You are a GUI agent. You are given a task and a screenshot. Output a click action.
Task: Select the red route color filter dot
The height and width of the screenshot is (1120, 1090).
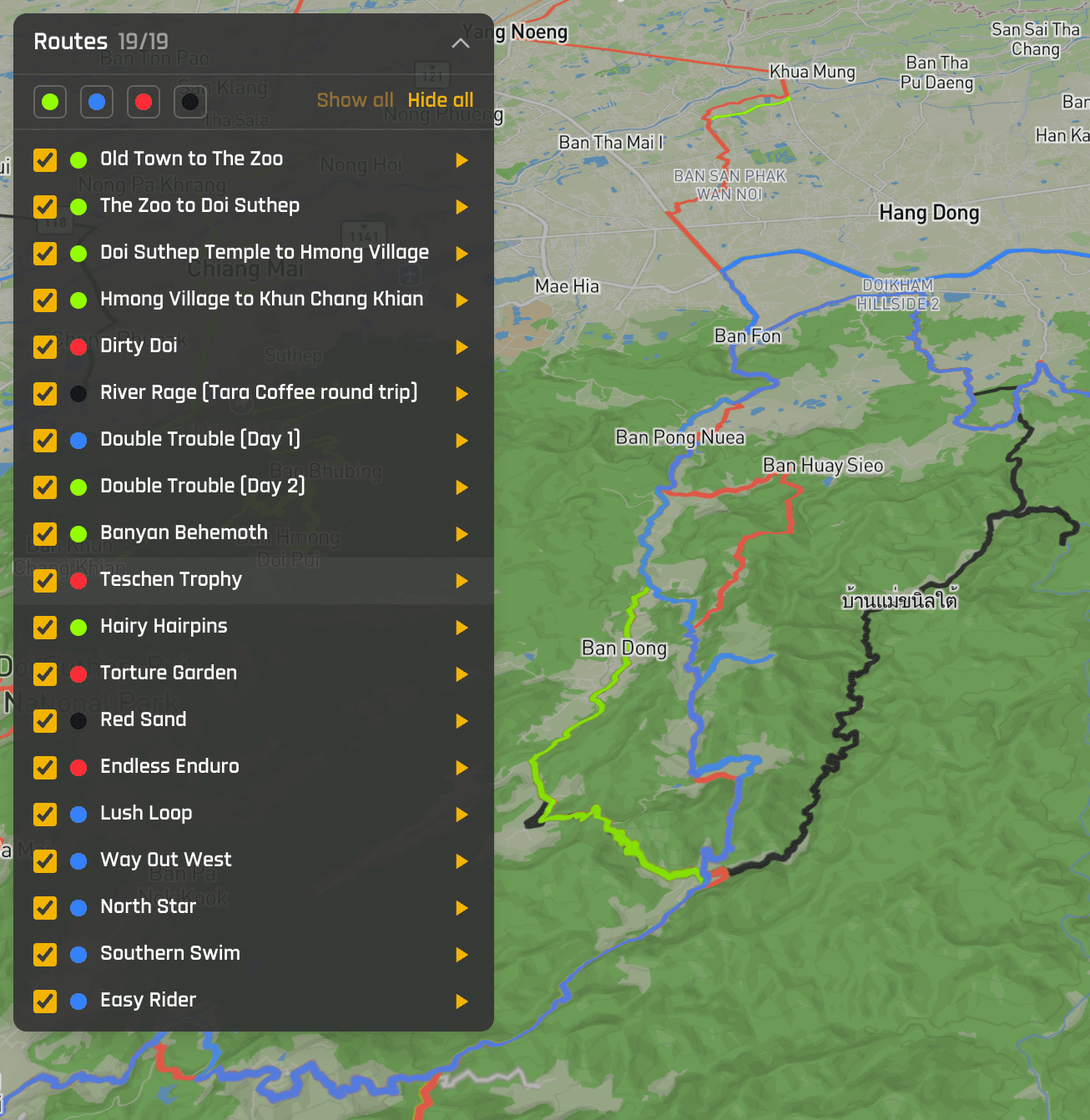coord(143,102)
